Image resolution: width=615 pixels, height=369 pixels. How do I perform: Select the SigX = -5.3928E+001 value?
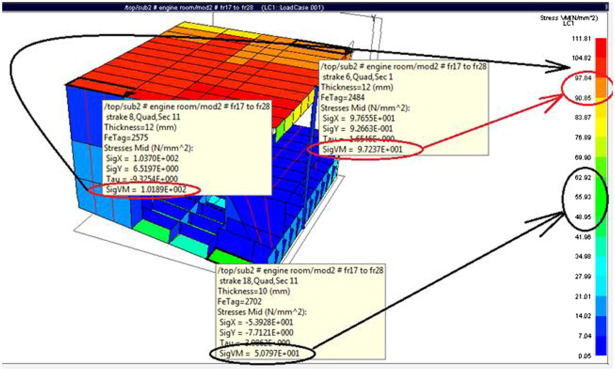coord(256,322)
